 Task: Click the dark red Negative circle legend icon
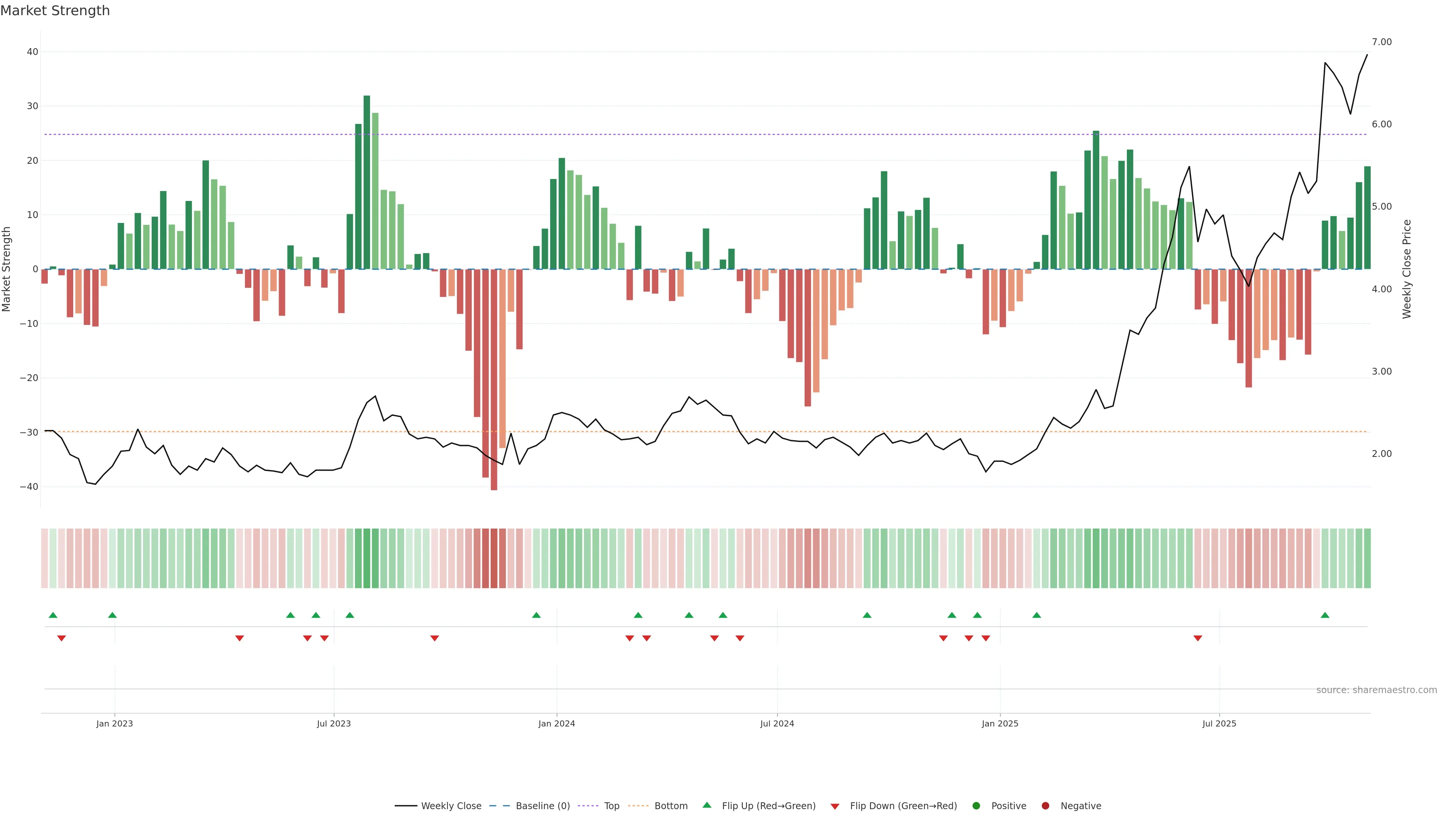pyautogui.click(x=1045, y=806)
